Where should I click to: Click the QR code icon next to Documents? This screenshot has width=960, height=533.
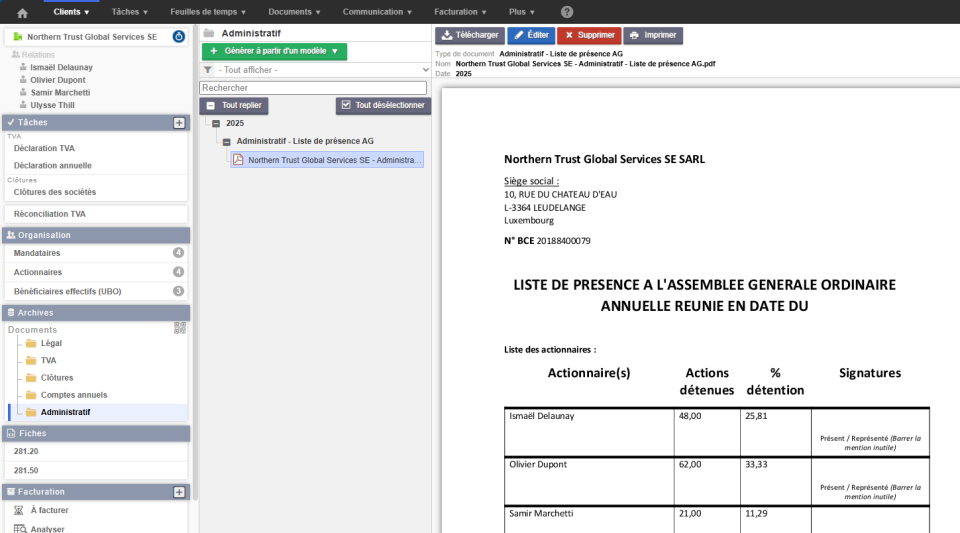point(179,329)
